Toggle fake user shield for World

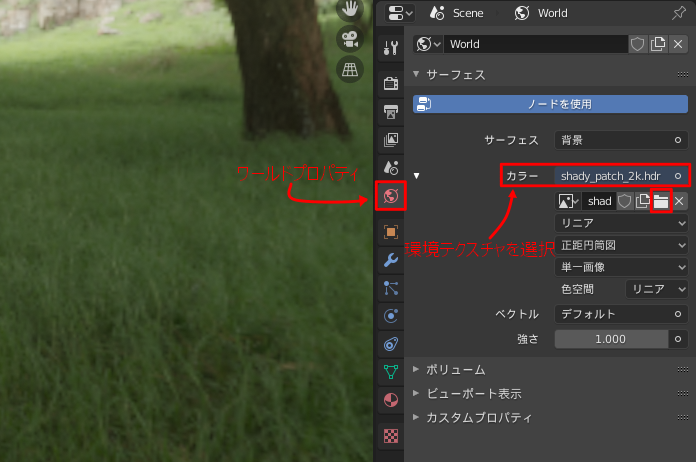[x=637, y=44]
